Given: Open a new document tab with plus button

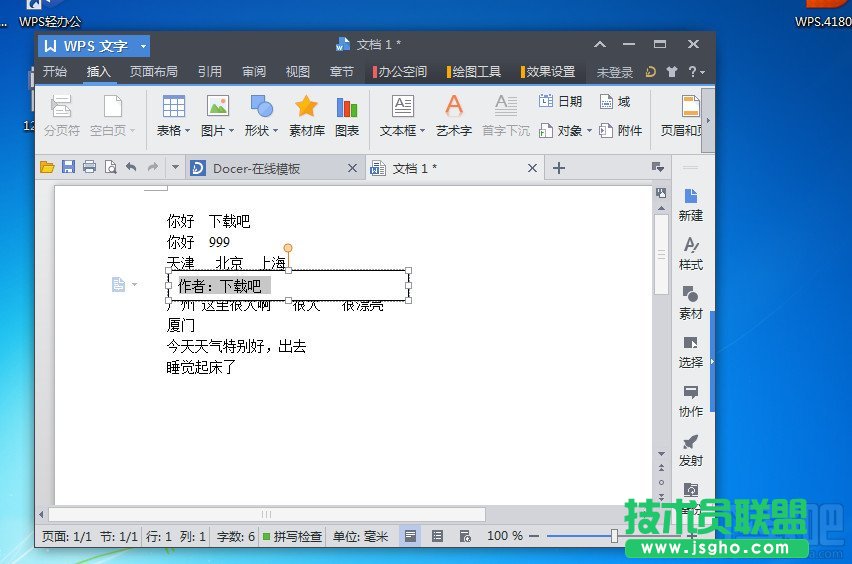Looking at the screenshot, I should click(559, 168).
